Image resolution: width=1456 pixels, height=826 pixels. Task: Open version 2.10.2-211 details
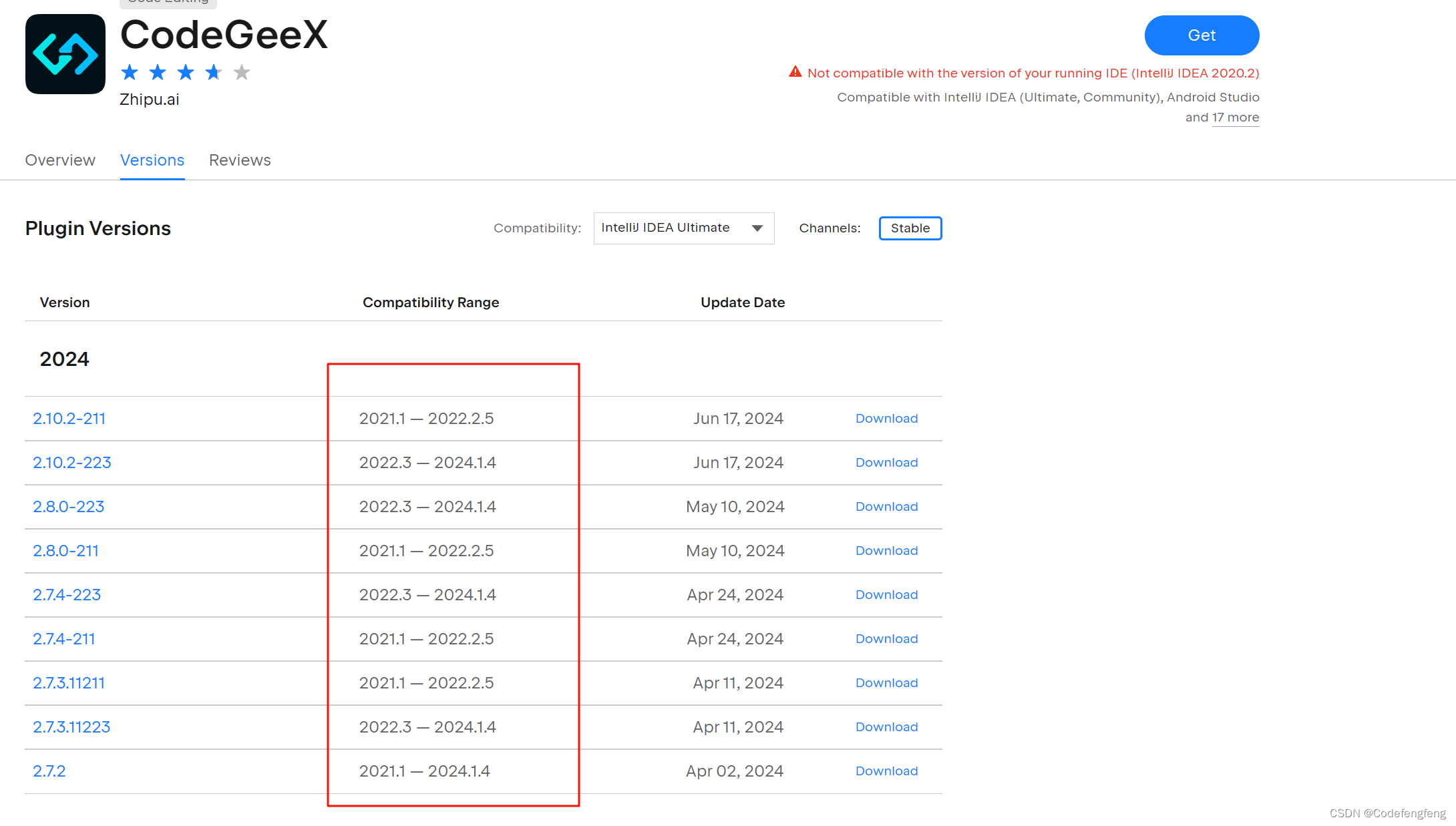[69, 419]
